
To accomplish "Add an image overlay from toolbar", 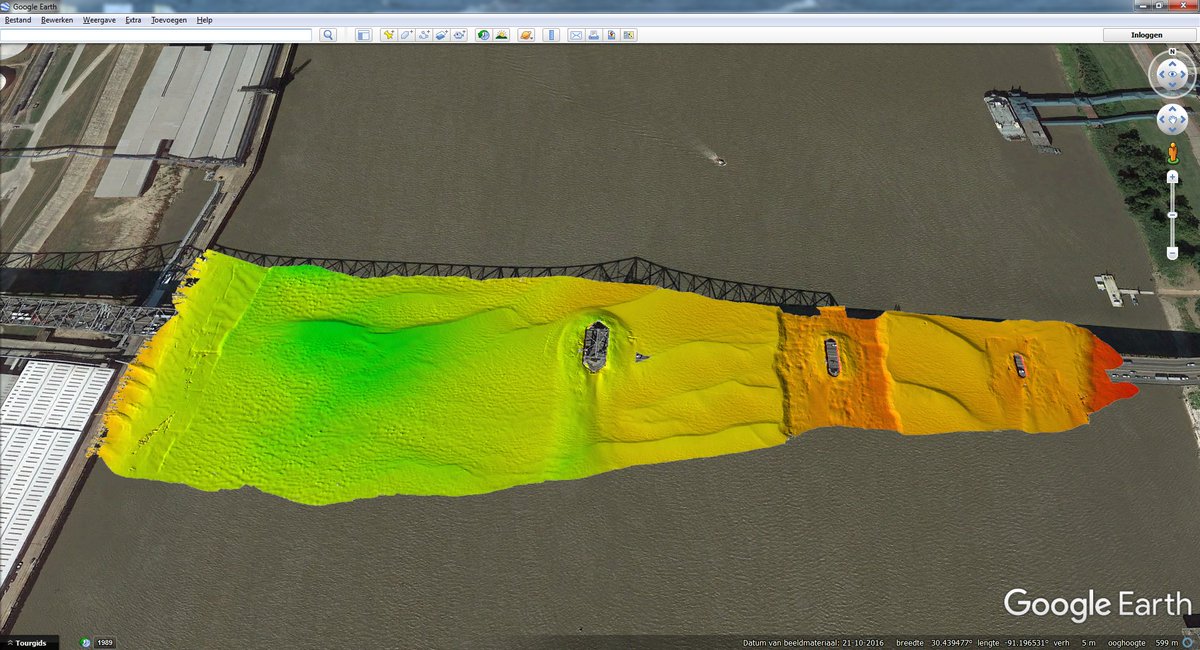I will (442, 35).
